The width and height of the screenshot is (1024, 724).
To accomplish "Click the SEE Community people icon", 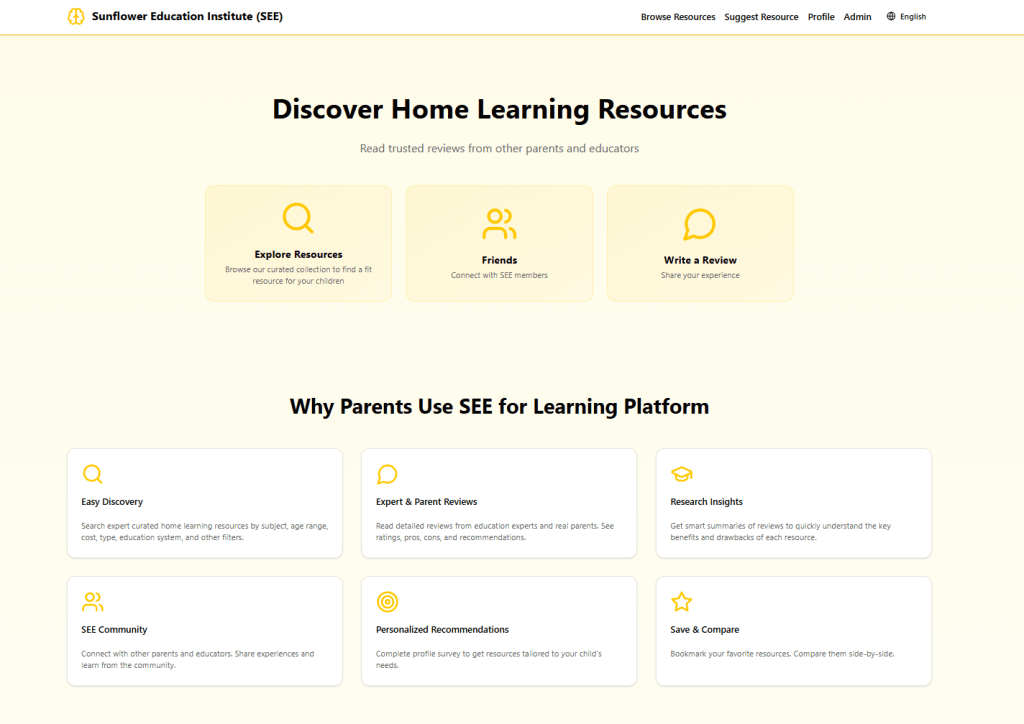I will [x=92, y=602].
